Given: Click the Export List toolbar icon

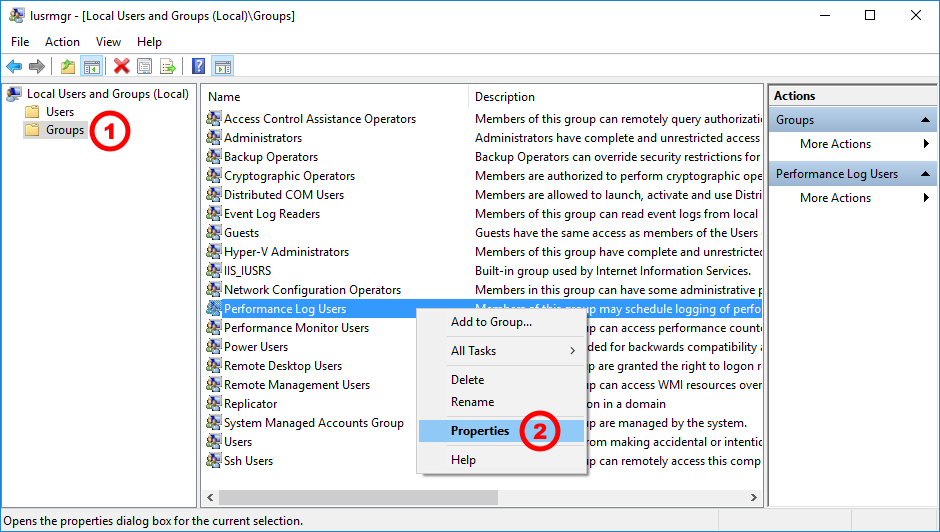Looking at the screenshot, I should pyautogui.click(x=168, y=67).
